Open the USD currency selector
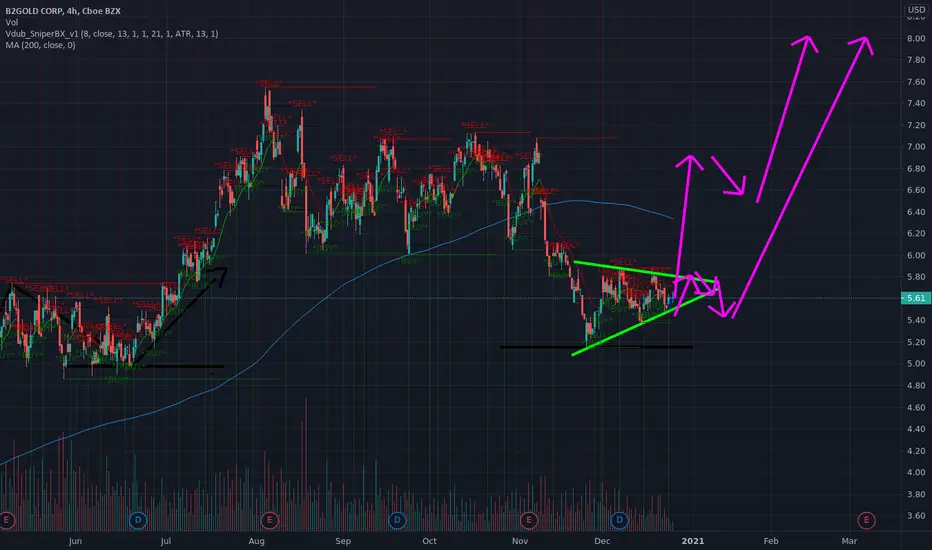 (x=916, y=10)
